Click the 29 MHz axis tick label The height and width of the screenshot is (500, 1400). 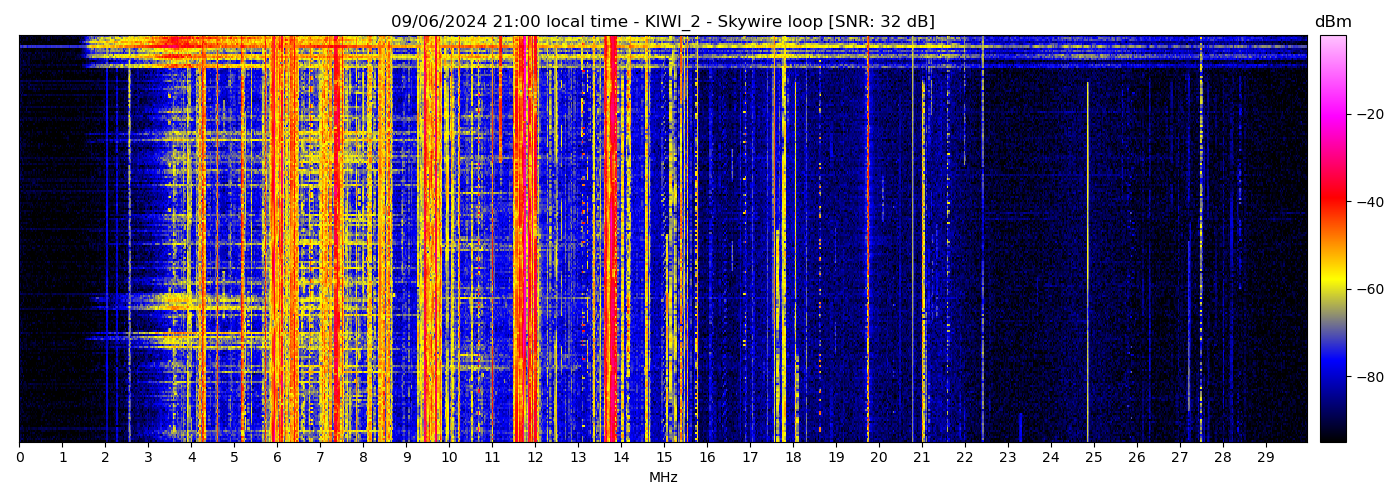pos(1265,458)
